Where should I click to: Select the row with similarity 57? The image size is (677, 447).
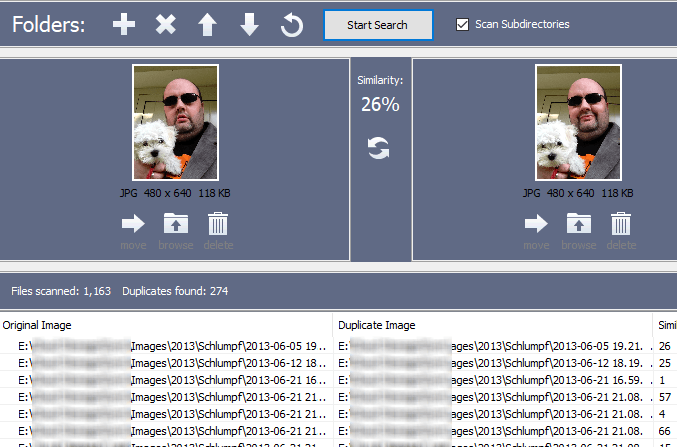(338, 397)
